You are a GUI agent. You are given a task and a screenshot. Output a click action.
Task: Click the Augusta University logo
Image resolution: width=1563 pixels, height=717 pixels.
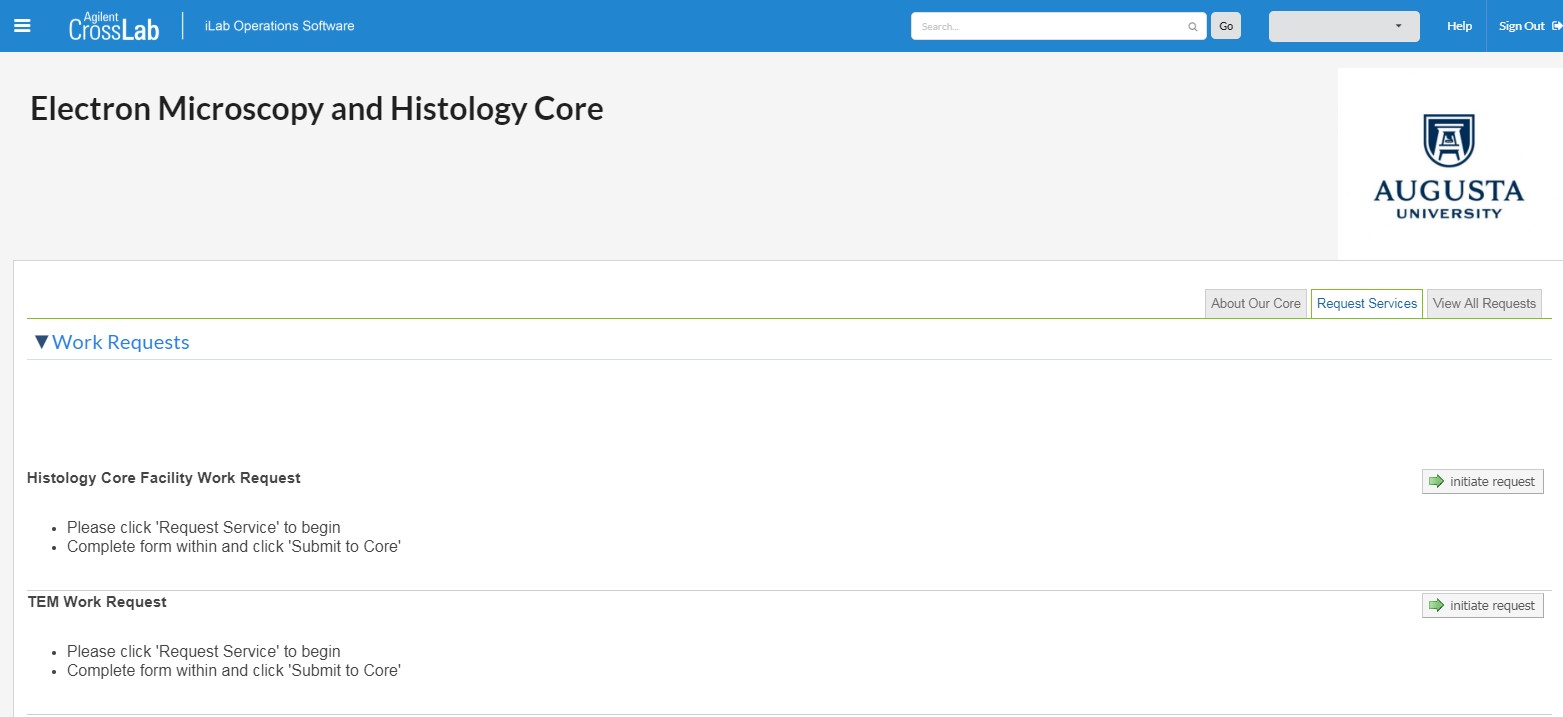click(x=1449, y=165)
